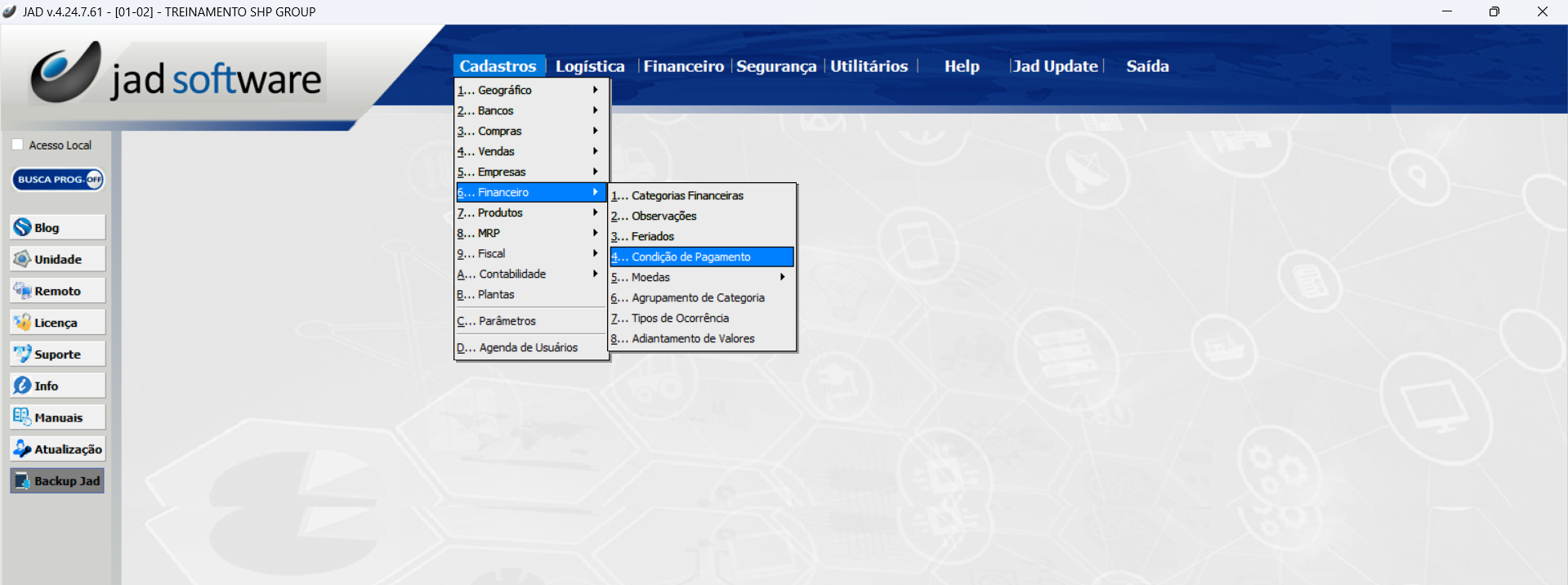This screenshot has width=1568, height=585.
Task: Enable the Acesso Local checkbox
Action: point(17,145)
